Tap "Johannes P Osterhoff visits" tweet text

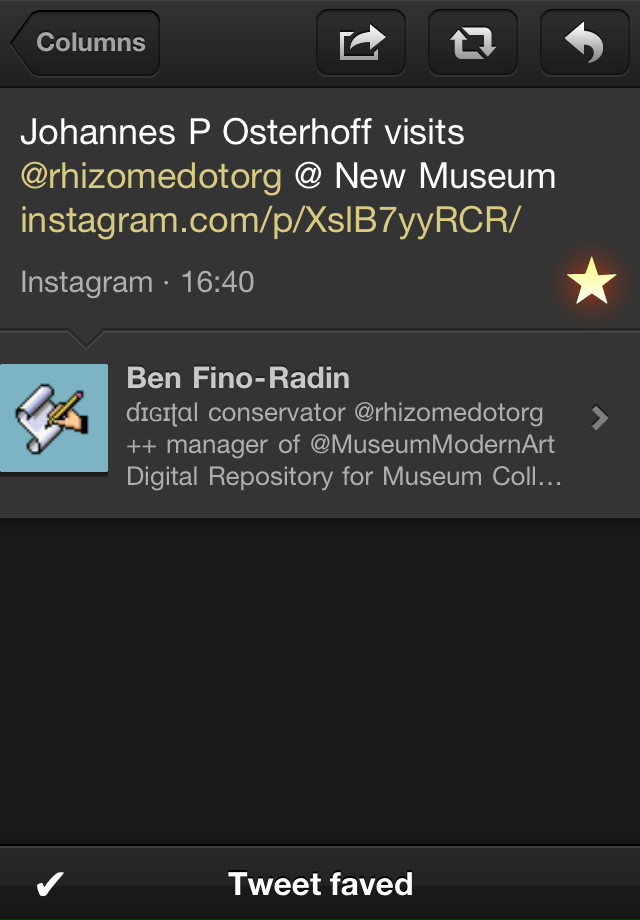tap(242, 132)
